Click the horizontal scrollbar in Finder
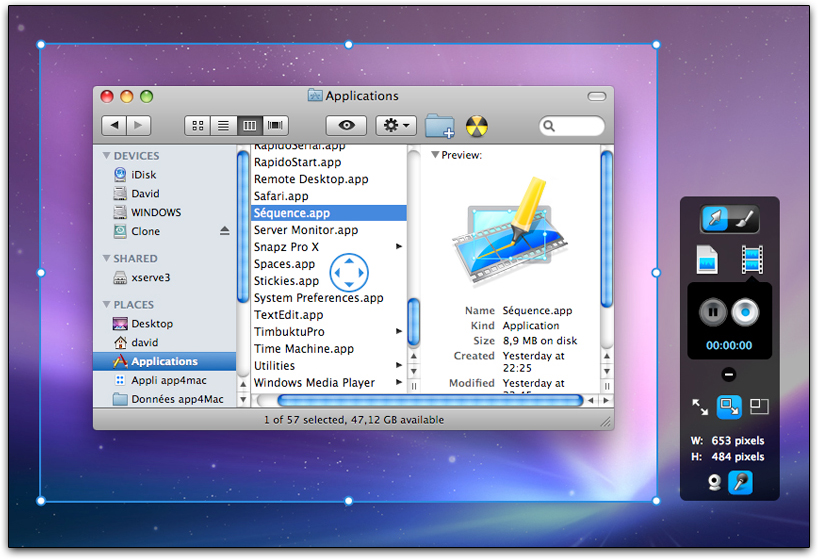This screenshot has height=559, width=818. point(430,400)
